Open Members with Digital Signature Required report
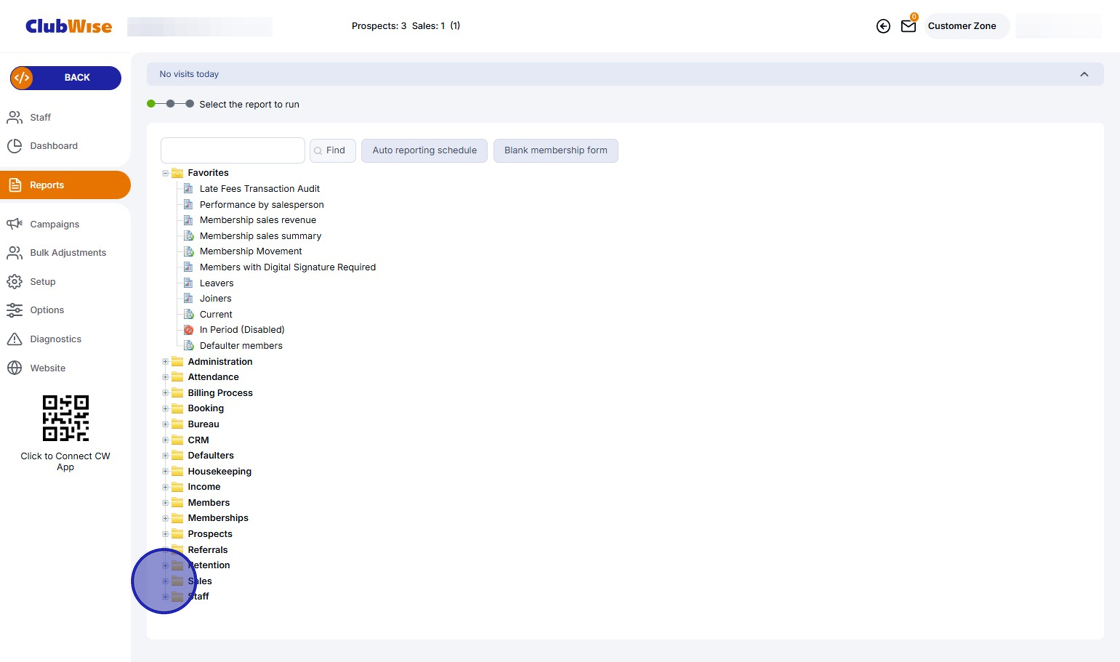Screen dimensions: 1120x662 [287, 267]
